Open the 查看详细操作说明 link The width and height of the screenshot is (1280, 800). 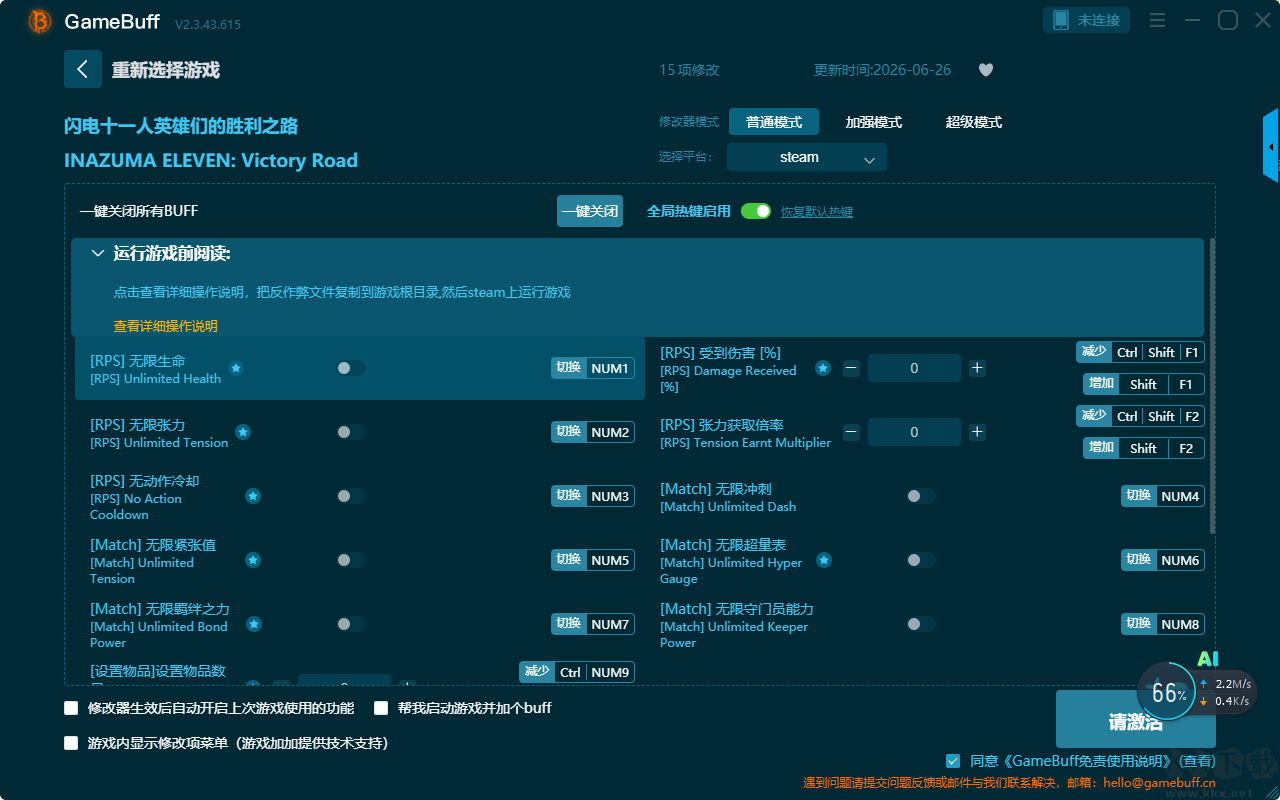pos(166,326)
